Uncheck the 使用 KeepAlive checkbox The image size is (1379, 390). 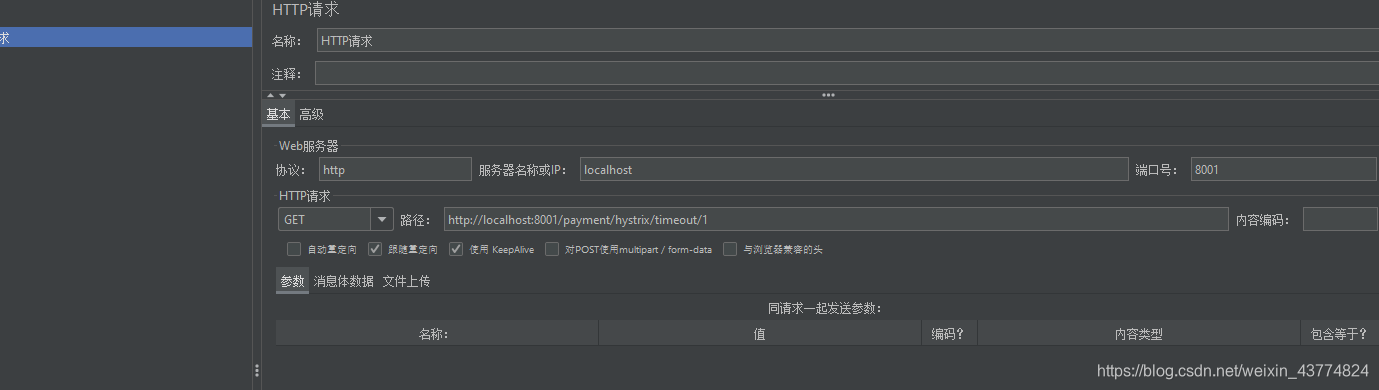(x=456, y=249)
